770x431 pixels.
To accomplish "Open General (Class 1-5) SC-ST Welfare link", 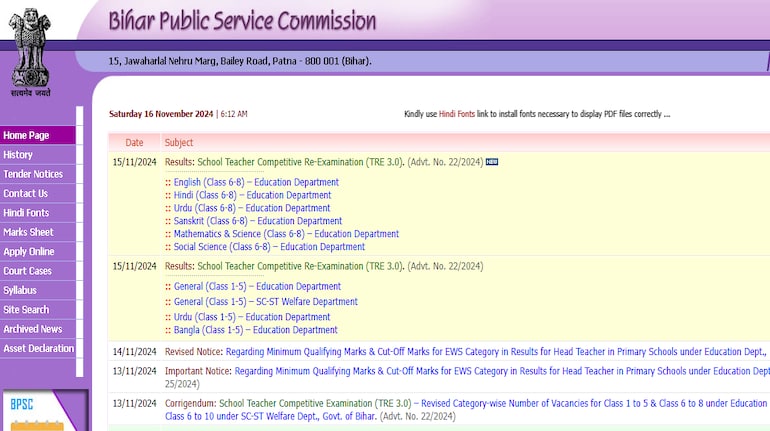I will pyautogui.click(x=265, y=301).
